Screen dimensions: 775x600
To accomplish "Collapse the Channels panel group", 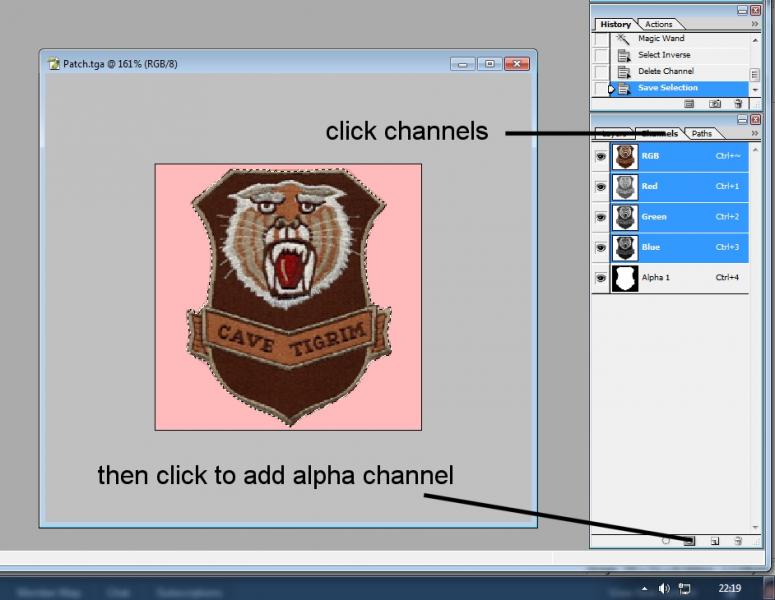I will coord(742,120).
